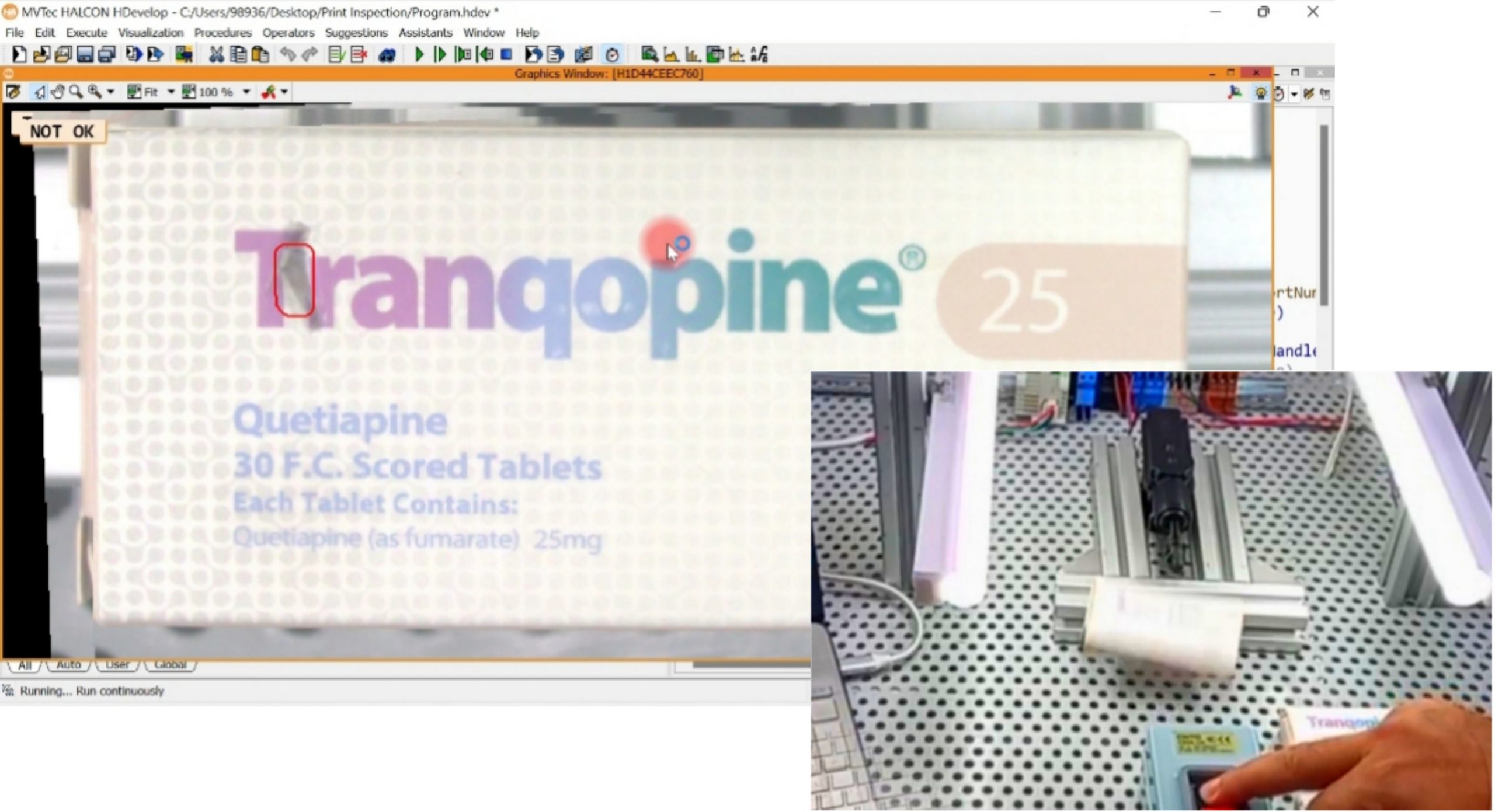Select the magnifier Zoom tool in Graphics Window

(x=76, y=92)
